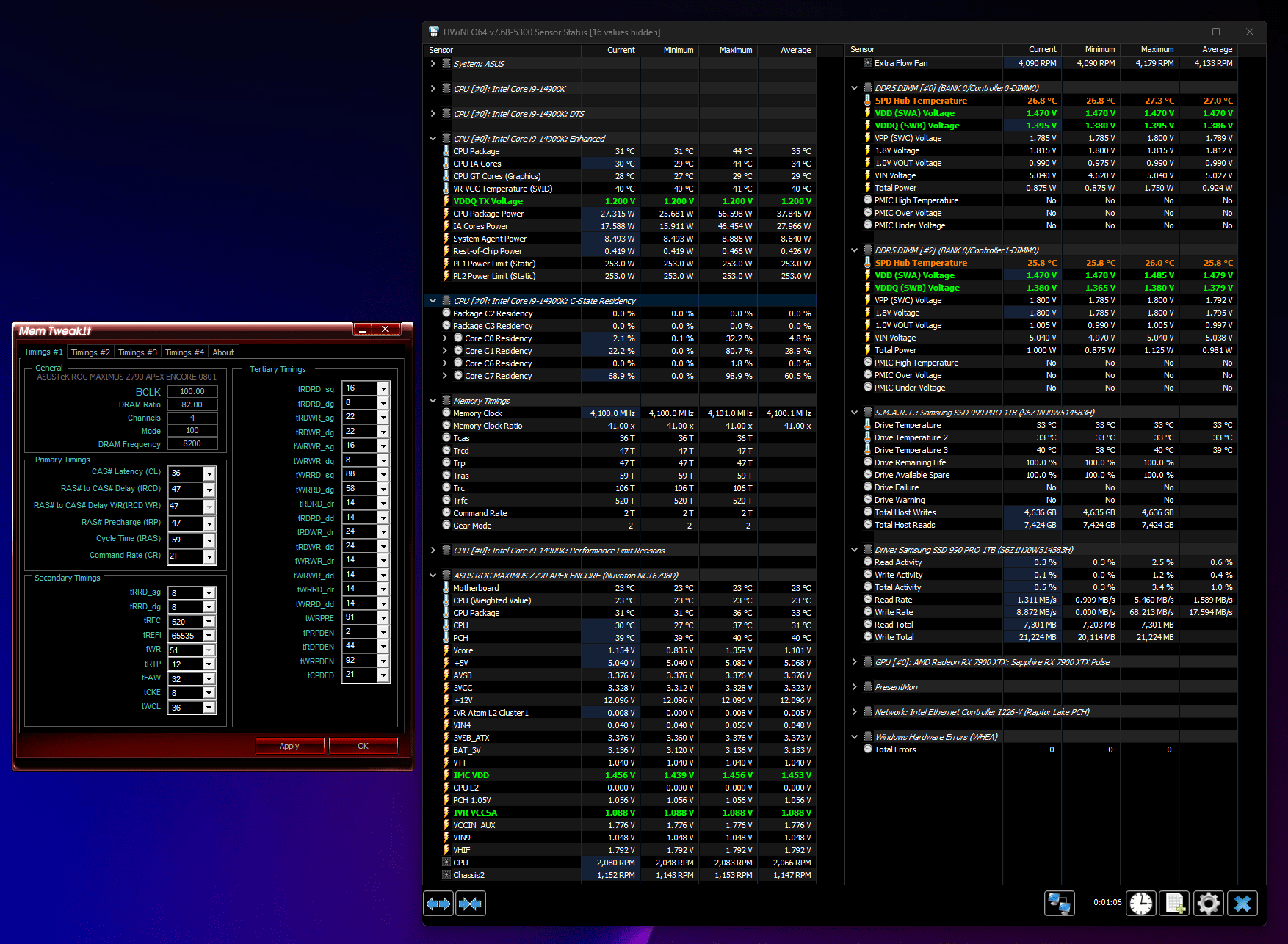Click the collapse columns arrows icon
This screenshot has width=1288, height=944.
[471, 904]
